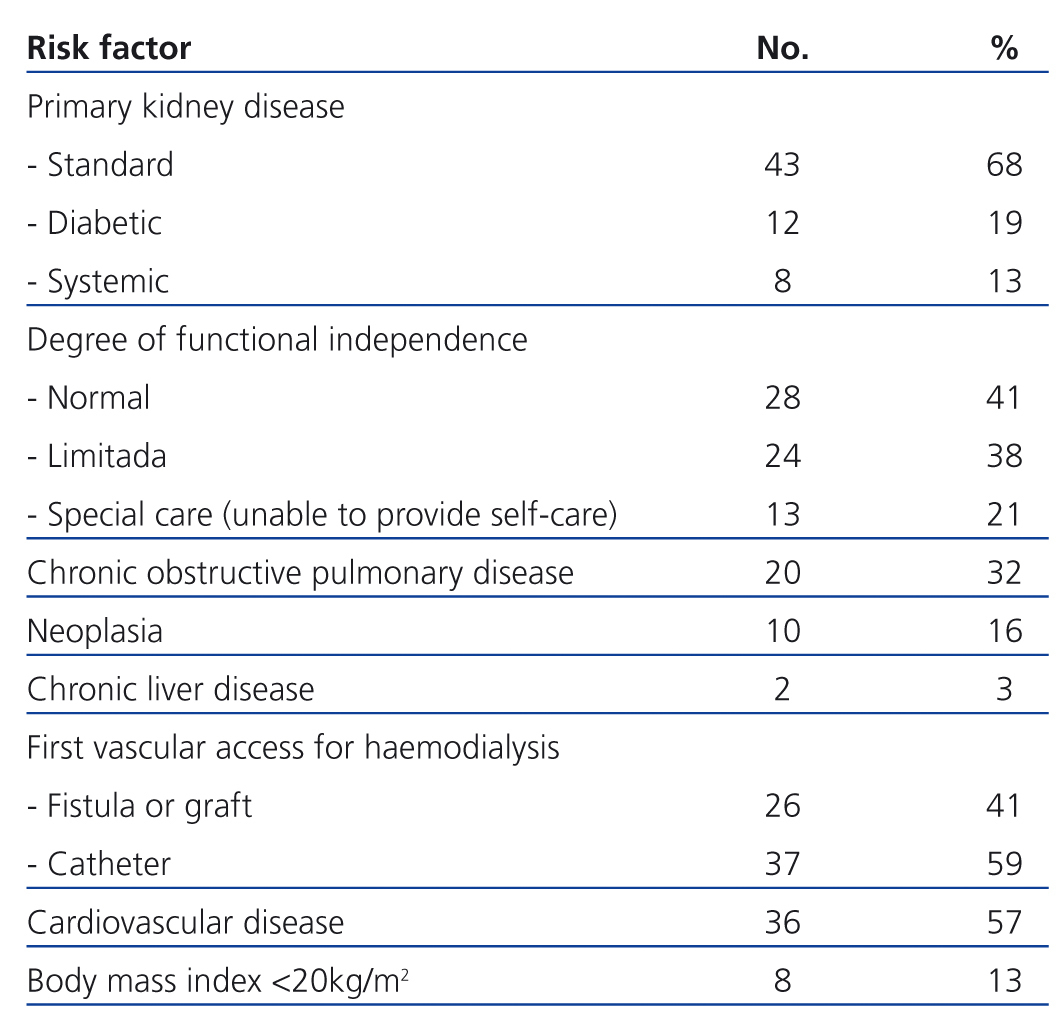Click the "- Standard" row label
Image resolution: width=1063 pixels, height=1020 pixels.
[100, 164]
